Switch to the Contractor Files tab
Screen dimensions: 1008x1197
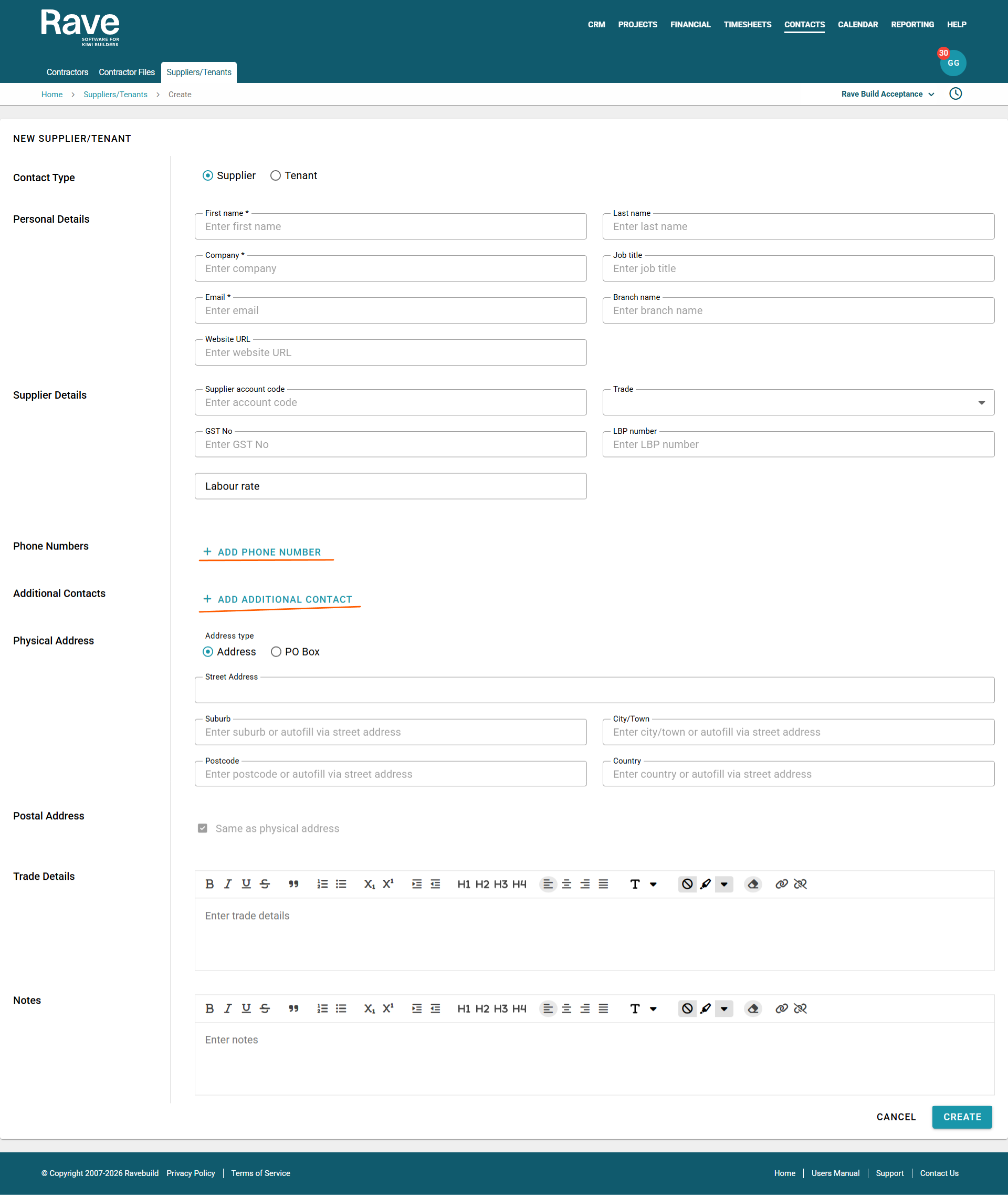click(127, 72)
